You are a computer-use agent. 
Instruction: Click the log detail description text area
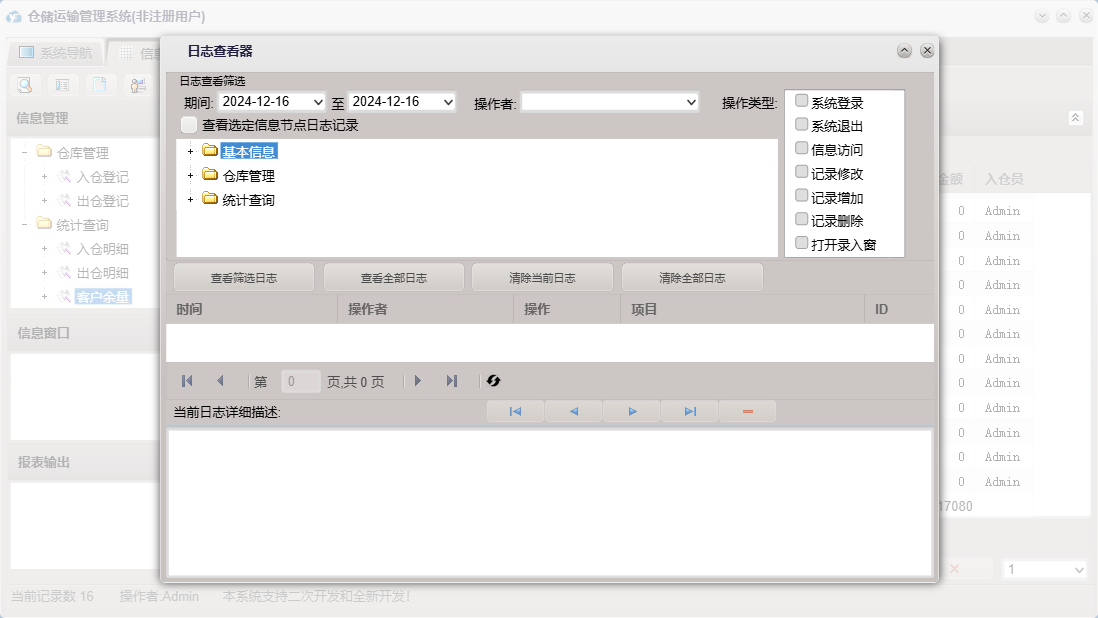[550, 503]
